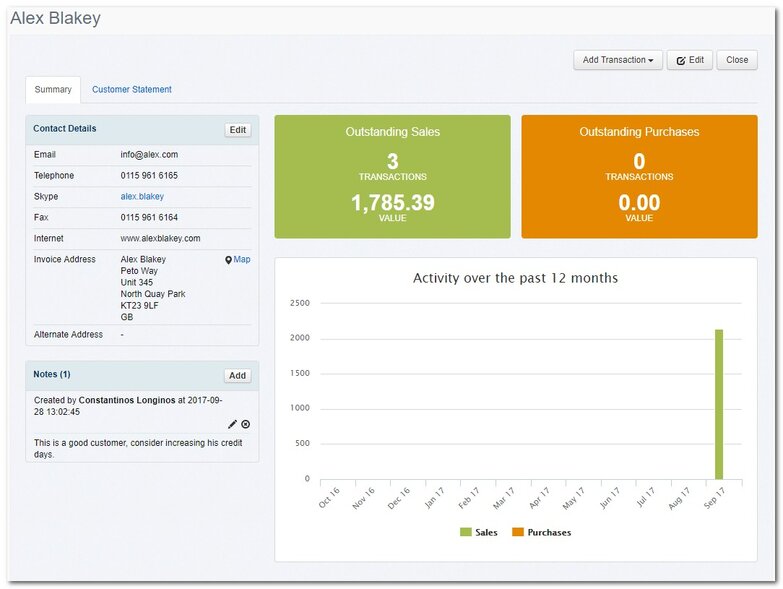Click the map pin icon beside Invoice Address
Screen dimensions: 783x589
228,260
